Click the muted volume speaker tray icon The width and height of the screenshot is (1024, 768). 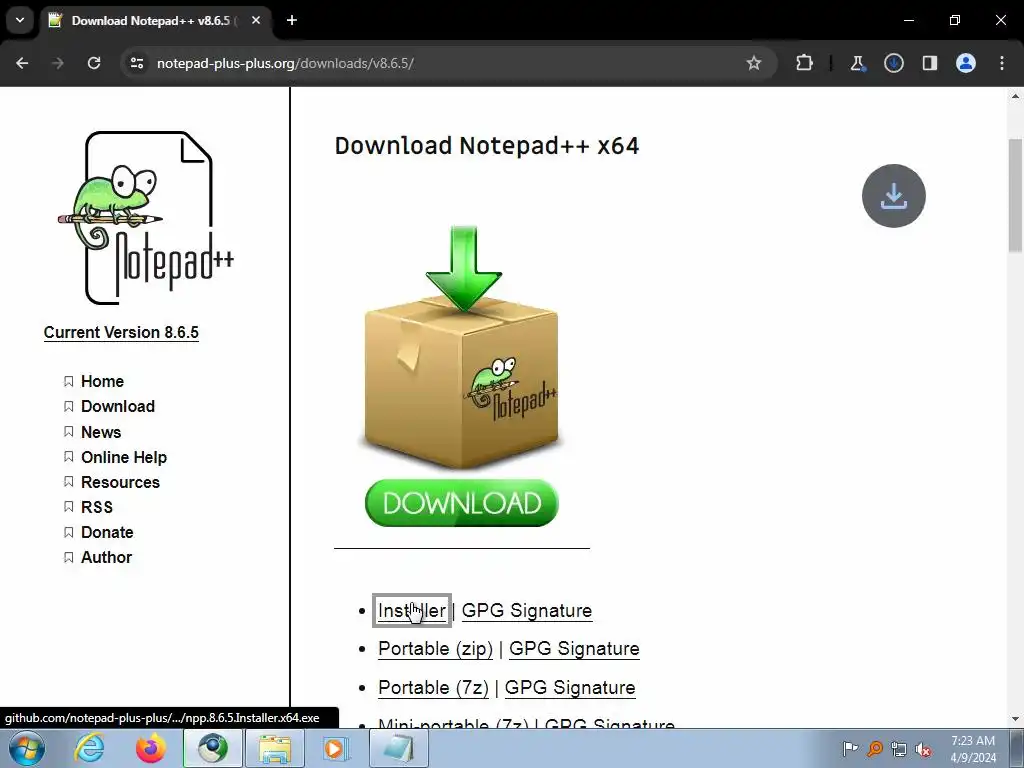(x=923, y=748)
